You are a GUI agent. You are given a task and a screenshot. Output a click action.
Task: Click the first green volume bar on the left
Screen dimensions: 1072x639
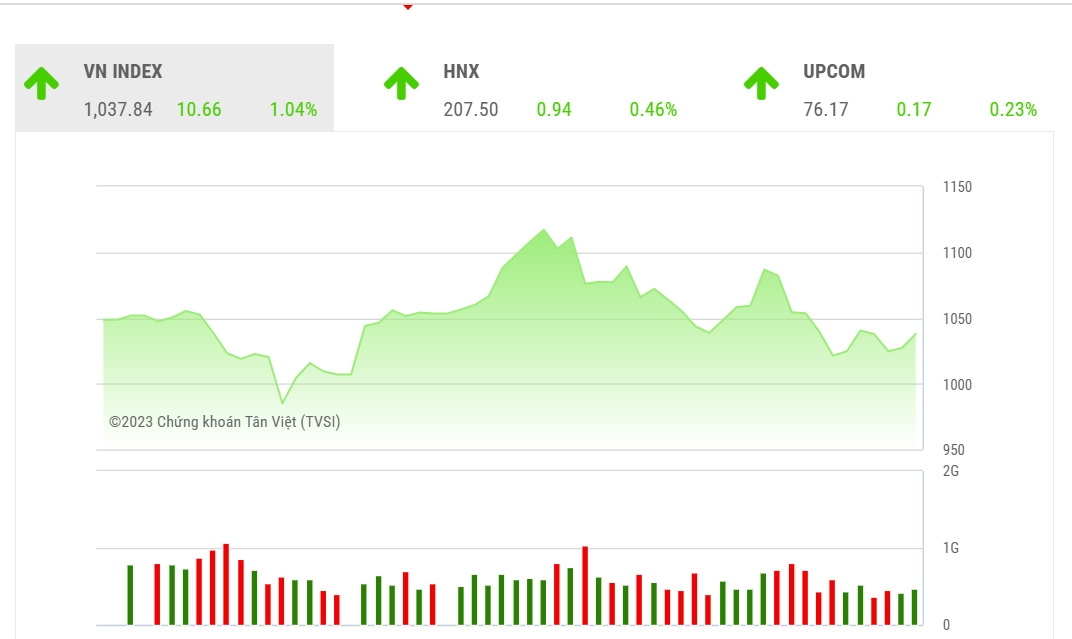click(x=130, y=595)
